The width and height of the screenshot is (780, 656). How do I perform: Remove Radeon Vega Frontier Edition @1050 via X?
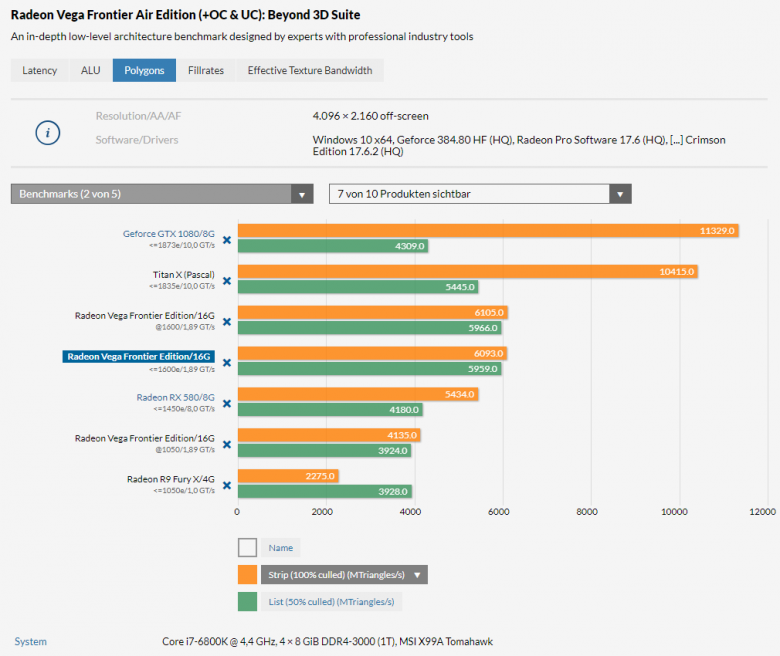227,445
